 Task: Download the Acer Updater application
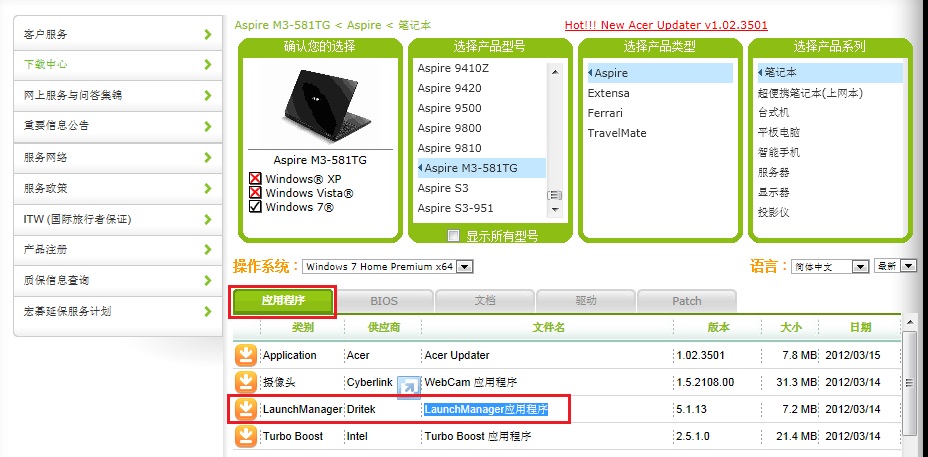click(x=246, y=355)
